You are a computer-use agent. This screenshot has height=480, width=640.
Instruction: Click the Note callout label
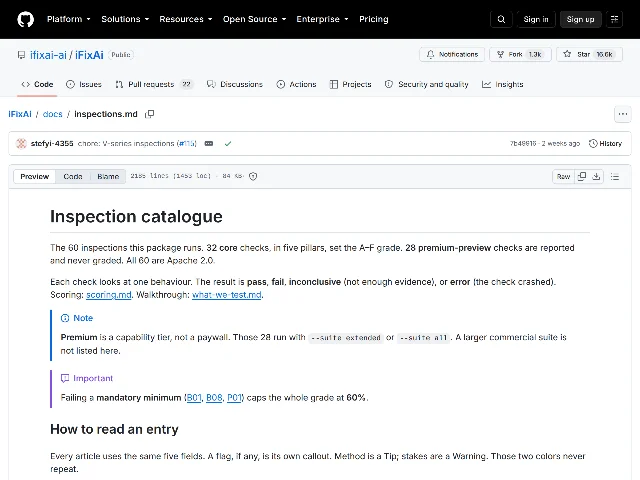pos(77,318)
